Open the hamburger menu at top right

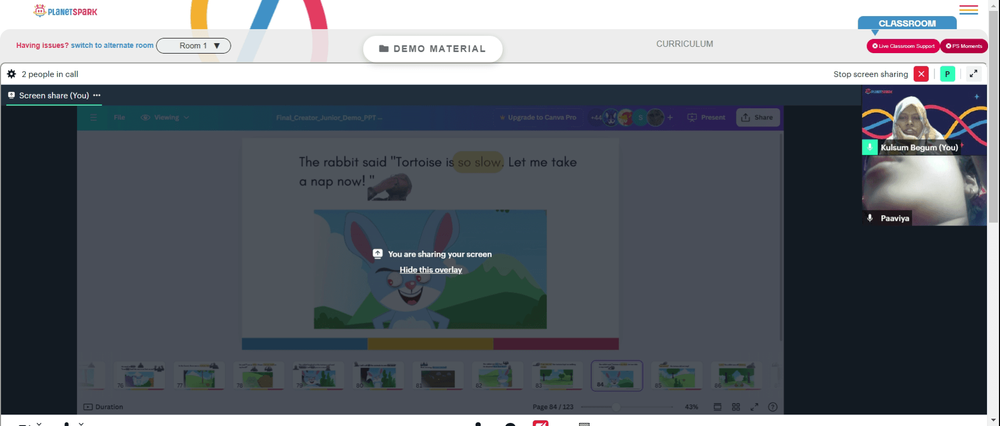pos(968,10)
